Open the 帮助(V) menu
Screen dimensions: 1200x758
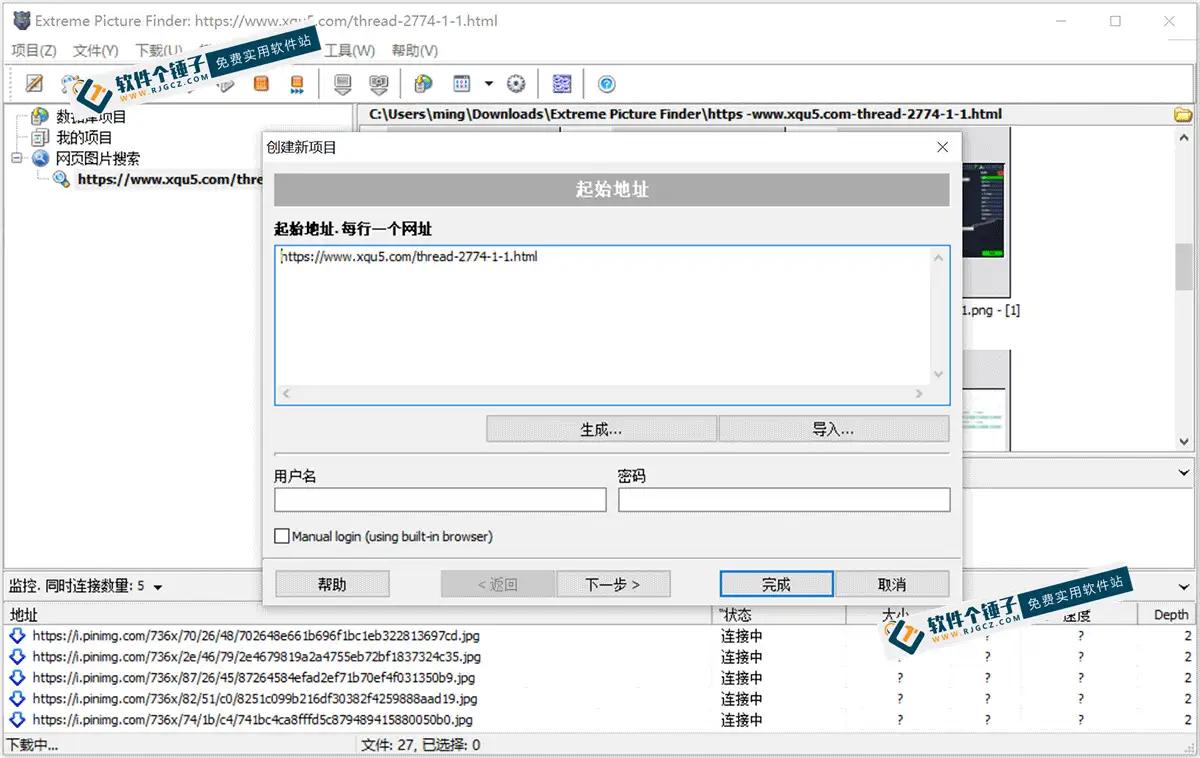[x=414, y=50]
